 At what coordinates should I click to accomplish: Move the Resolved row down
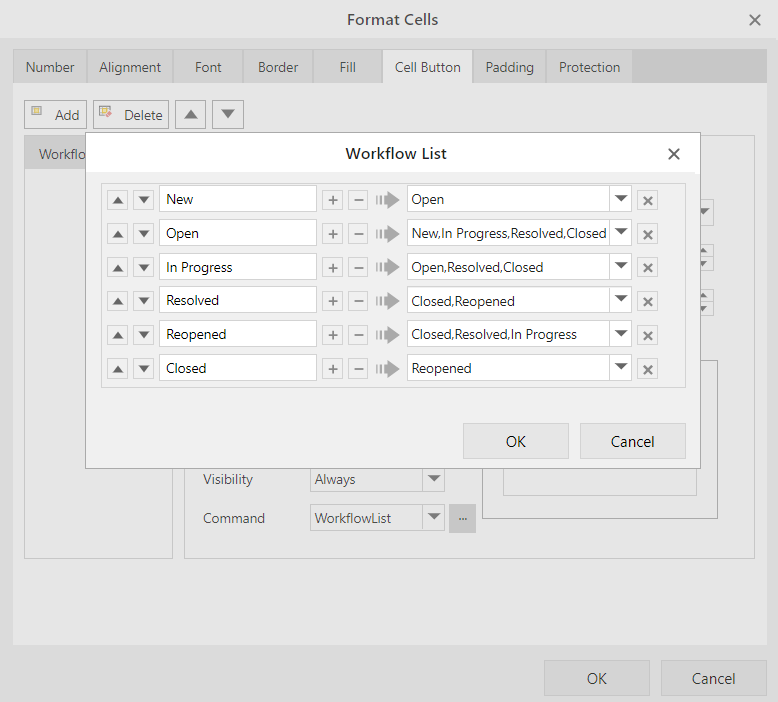tap(144, 301)
